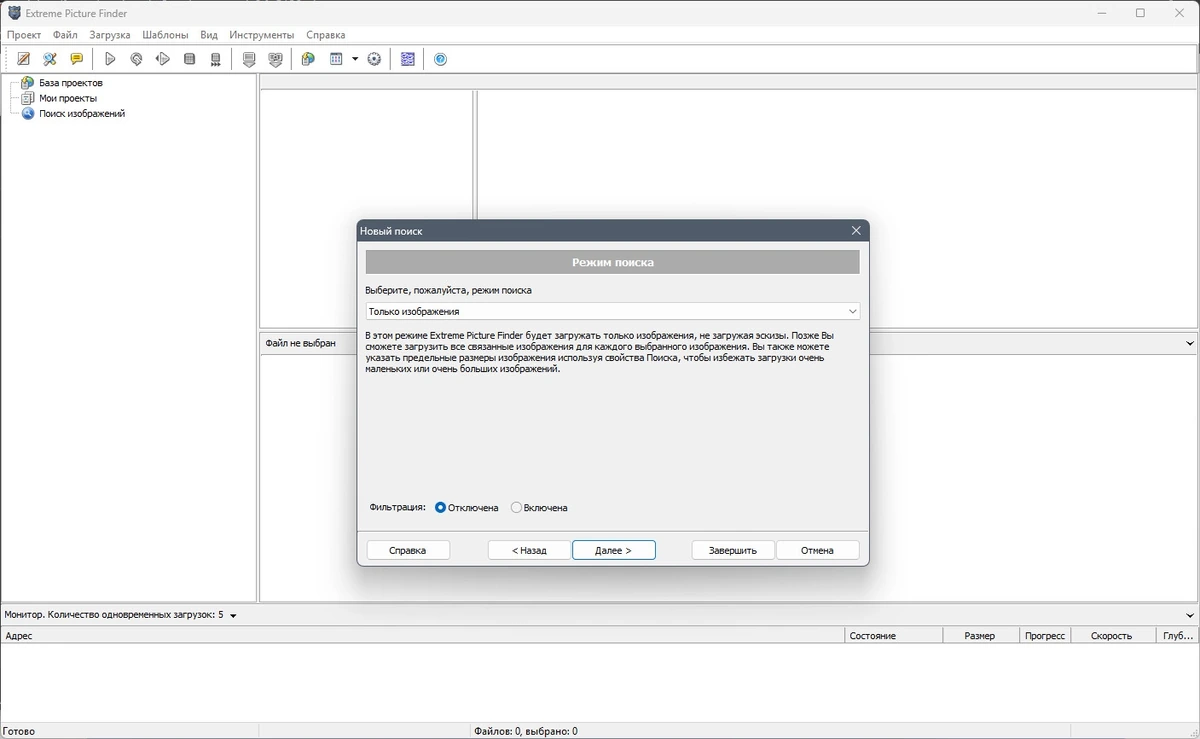This screenshot has width=1200, height=739.
Task: Expand the Файл не выбран panel chevron
Action: point(1190,343)
